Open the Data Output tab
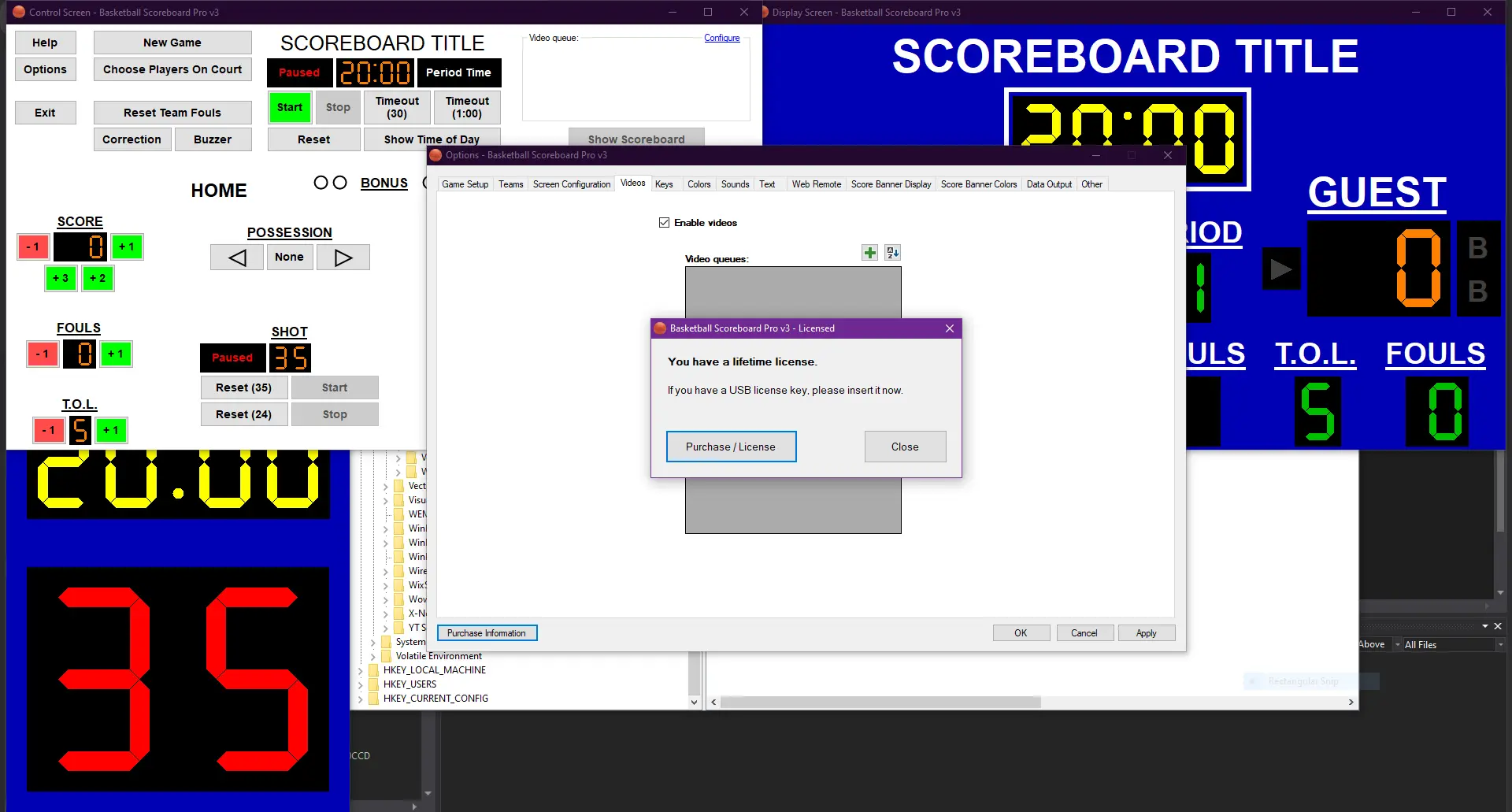1512x812 pixels. 1049,184
